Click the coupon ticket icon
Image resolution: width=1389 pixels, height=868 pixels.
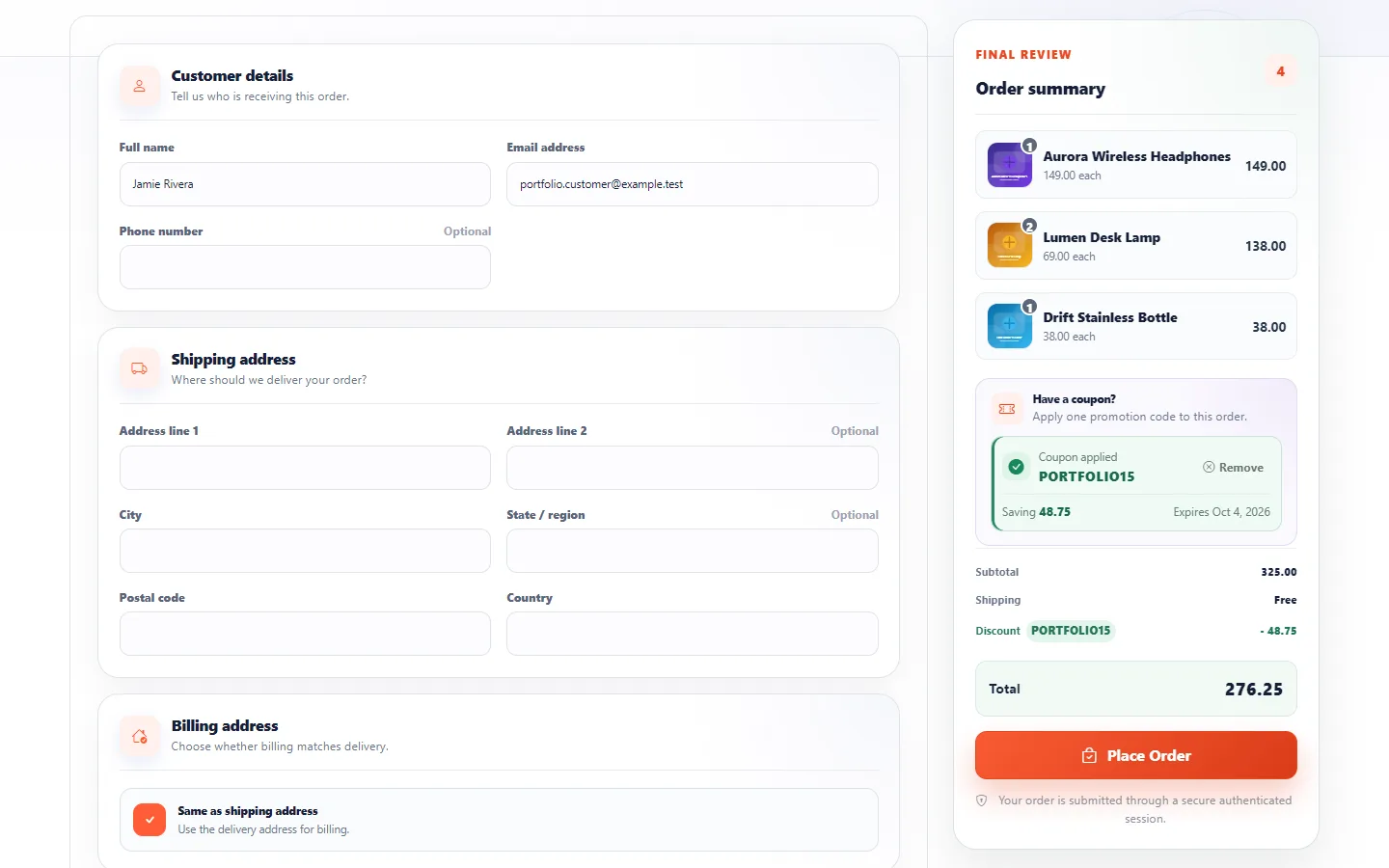pyautogui.click(x=1007, y=409)
